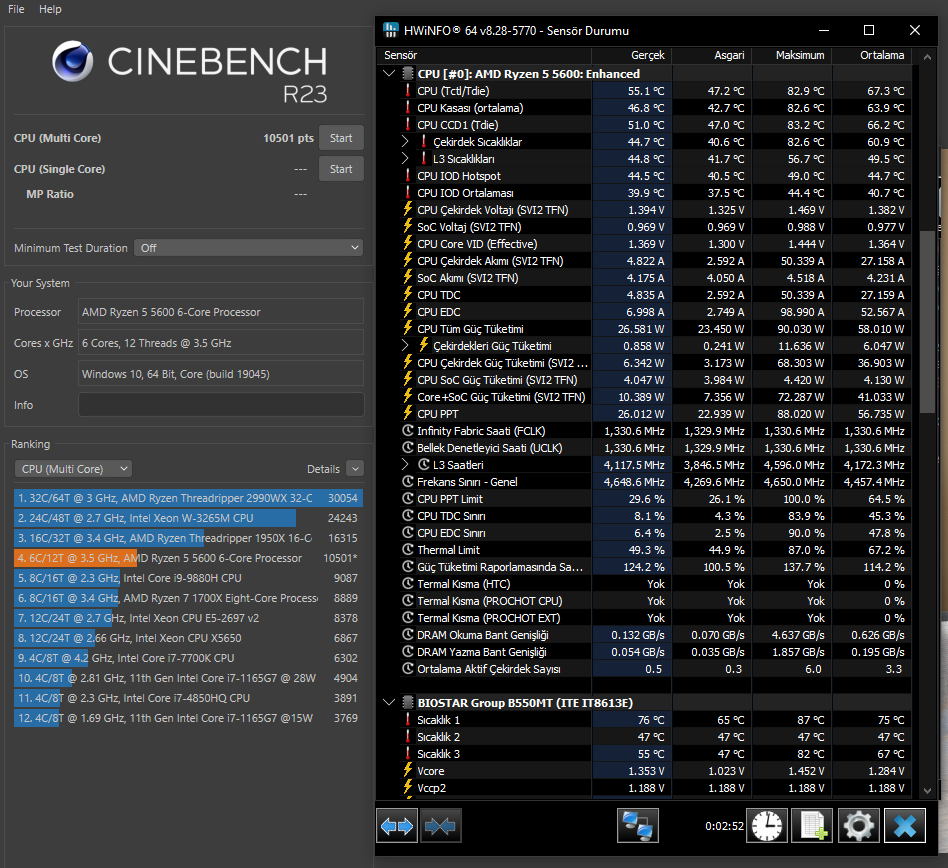Screen dimensions: 948x868
Task: Click the Details label in Ranking
Action: pos(323,469)
